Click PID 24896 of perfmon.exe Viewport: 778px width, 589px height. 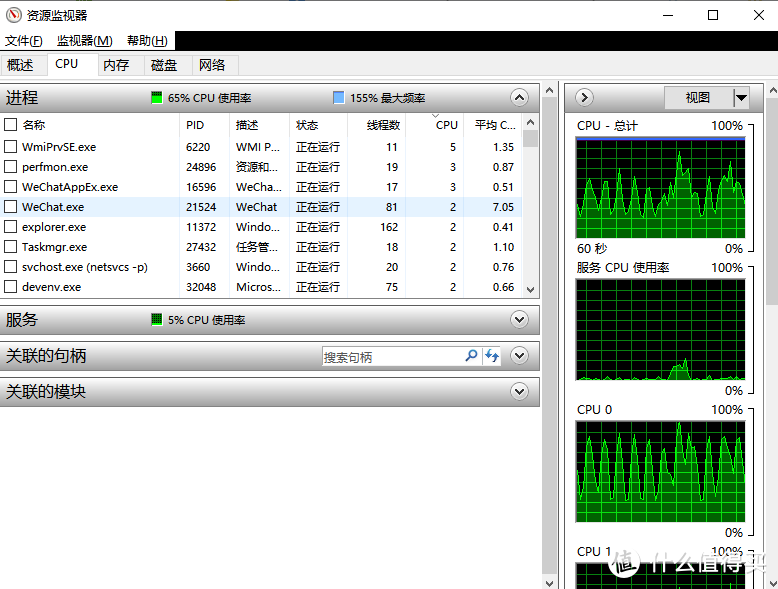point(201,167)
